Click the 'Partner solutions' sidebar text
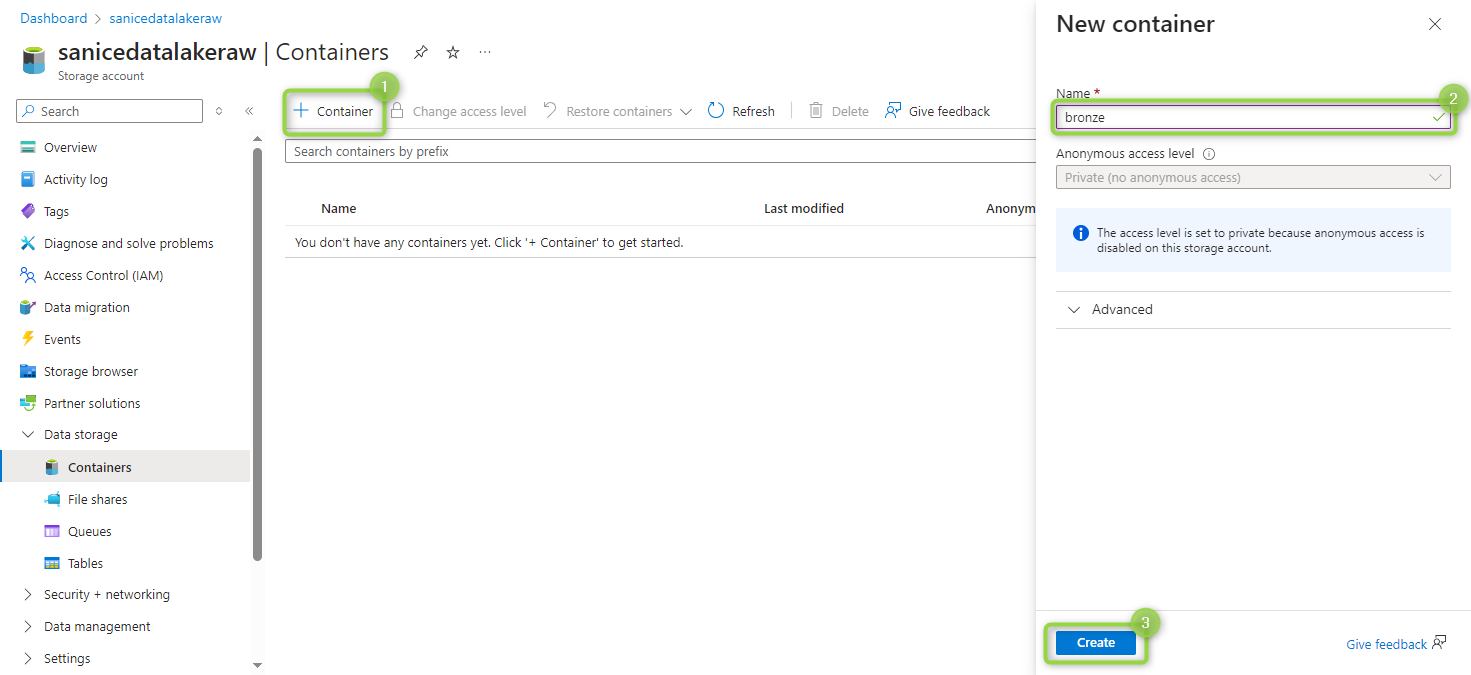 [92, 403]
